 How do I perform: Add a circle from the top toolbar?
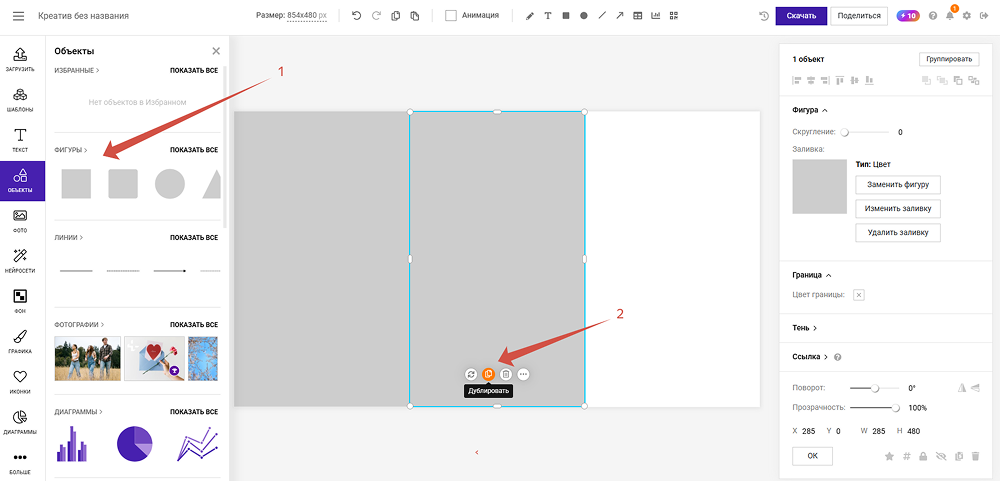584,16
